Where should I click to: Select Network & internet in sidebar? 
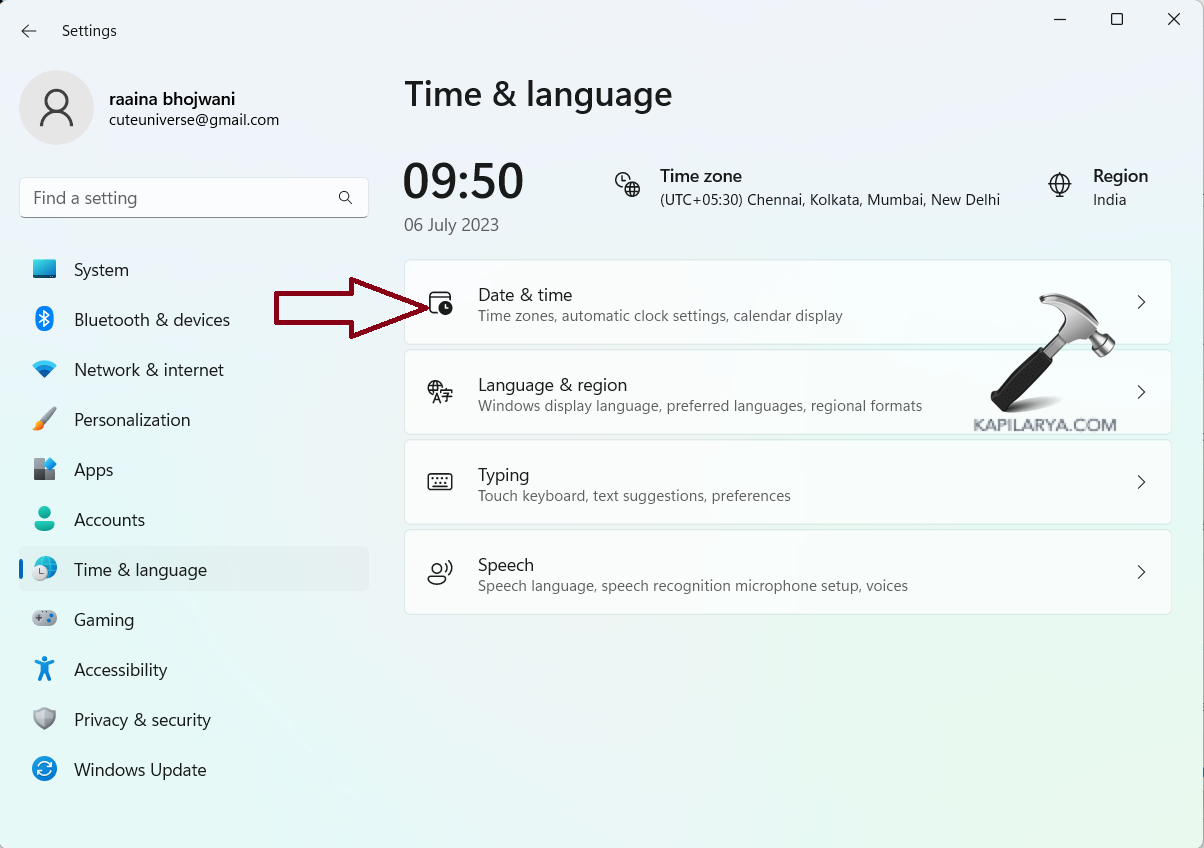click(194, 370)
